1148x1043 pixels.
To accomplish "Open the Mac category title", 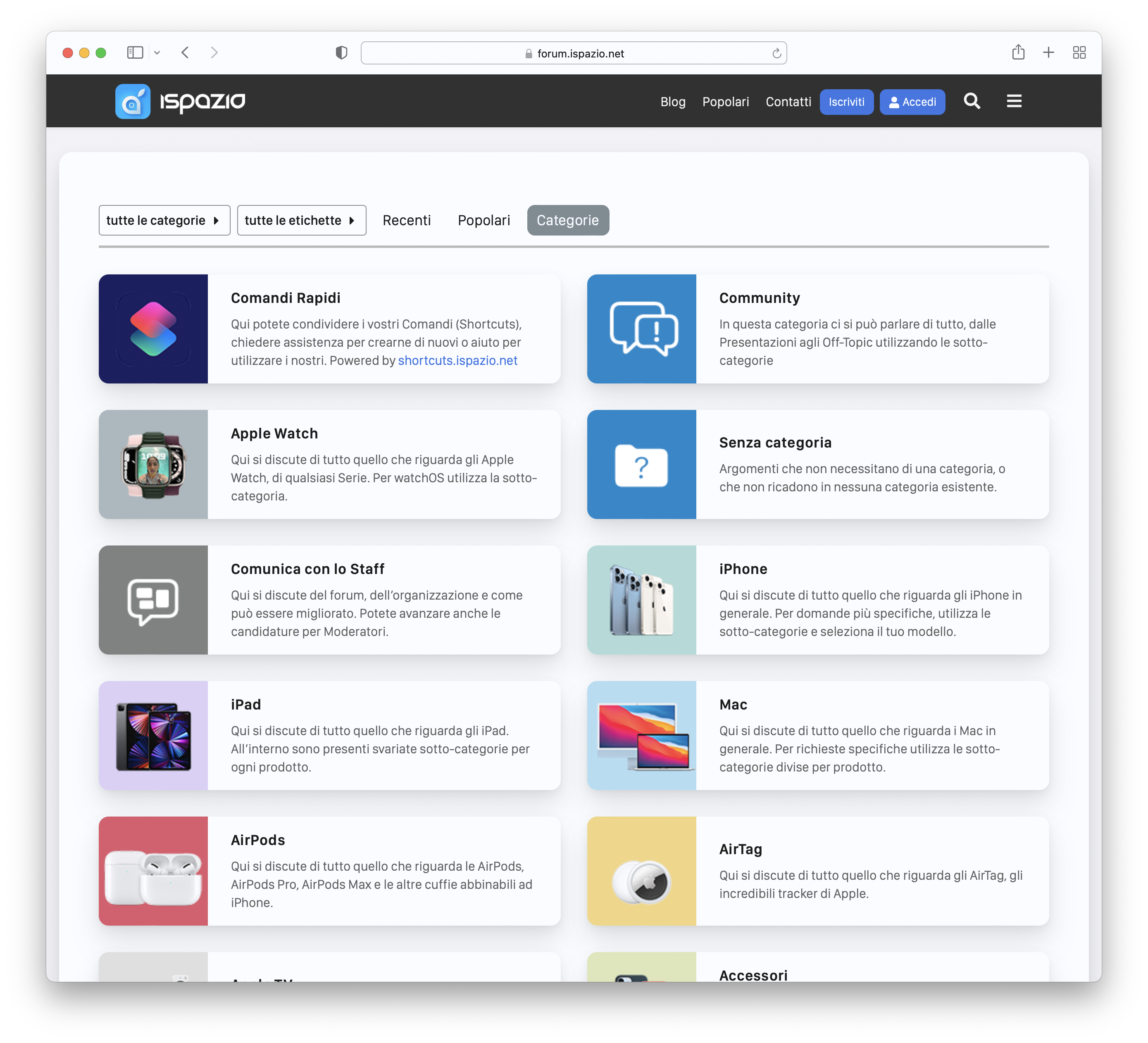I will pyautogui.click(x=733, y=704).
